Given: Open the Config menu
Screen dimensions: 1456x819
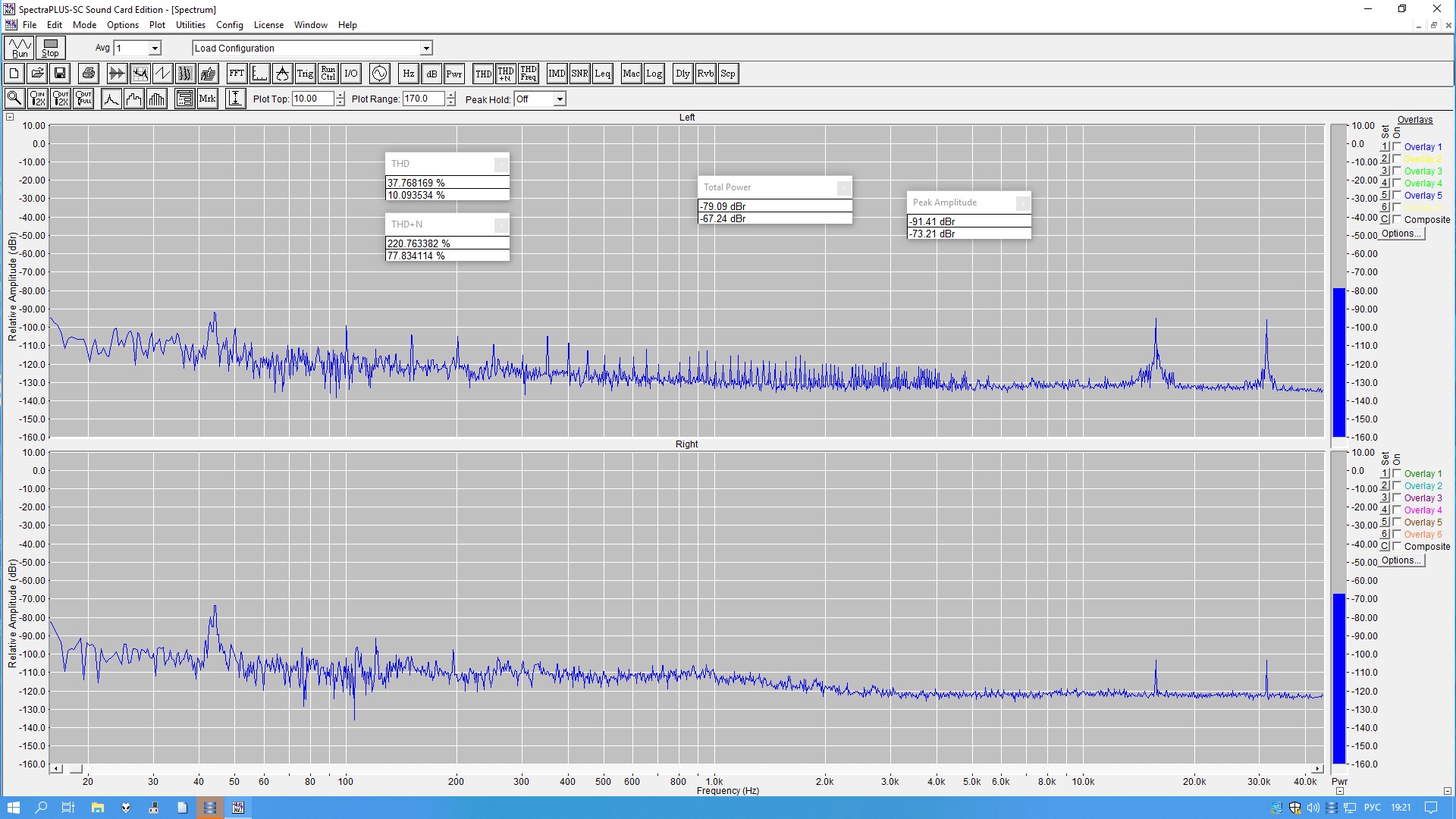Looking at the screenshot, I should click(229, 25).
